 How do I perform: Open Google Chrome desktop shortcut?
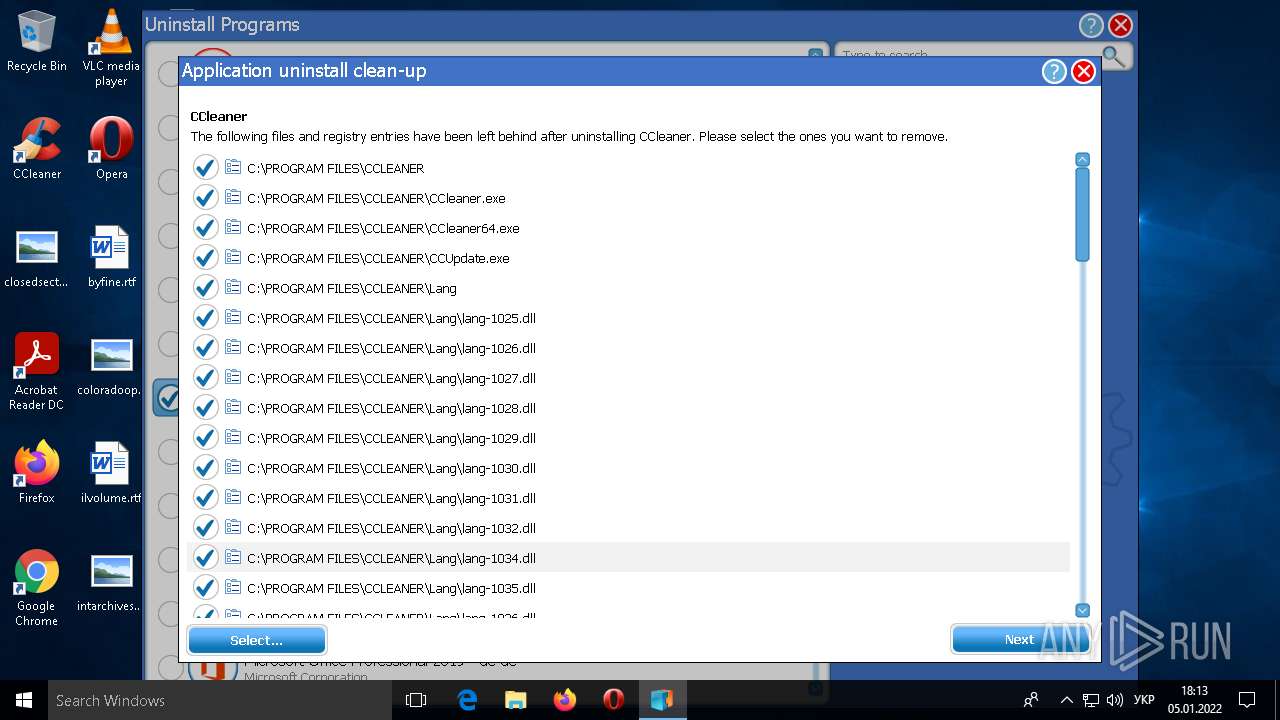[37, 588]
